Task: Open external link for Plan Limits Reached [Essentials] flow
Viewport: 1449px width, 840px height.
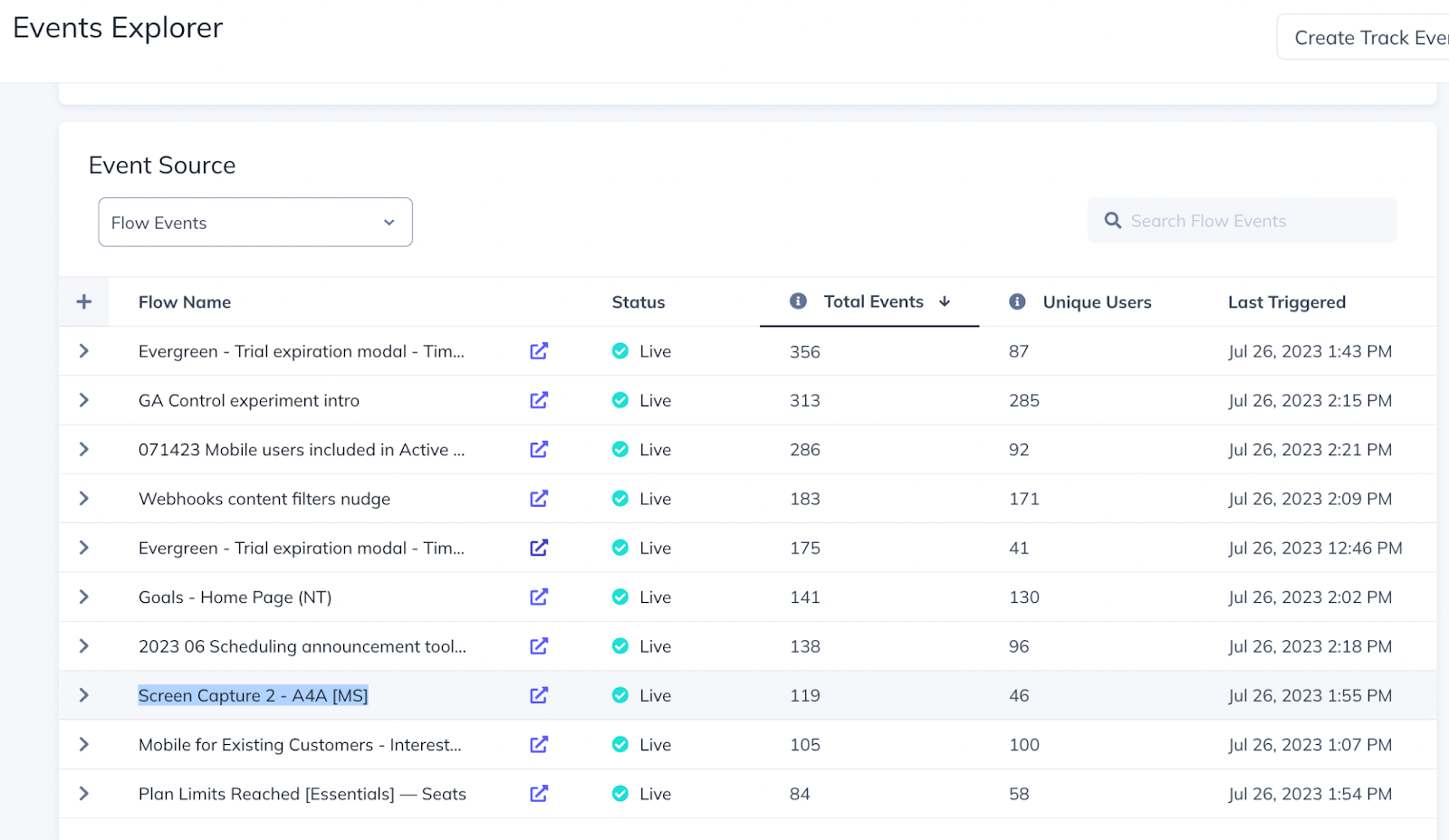Action: 539,794
